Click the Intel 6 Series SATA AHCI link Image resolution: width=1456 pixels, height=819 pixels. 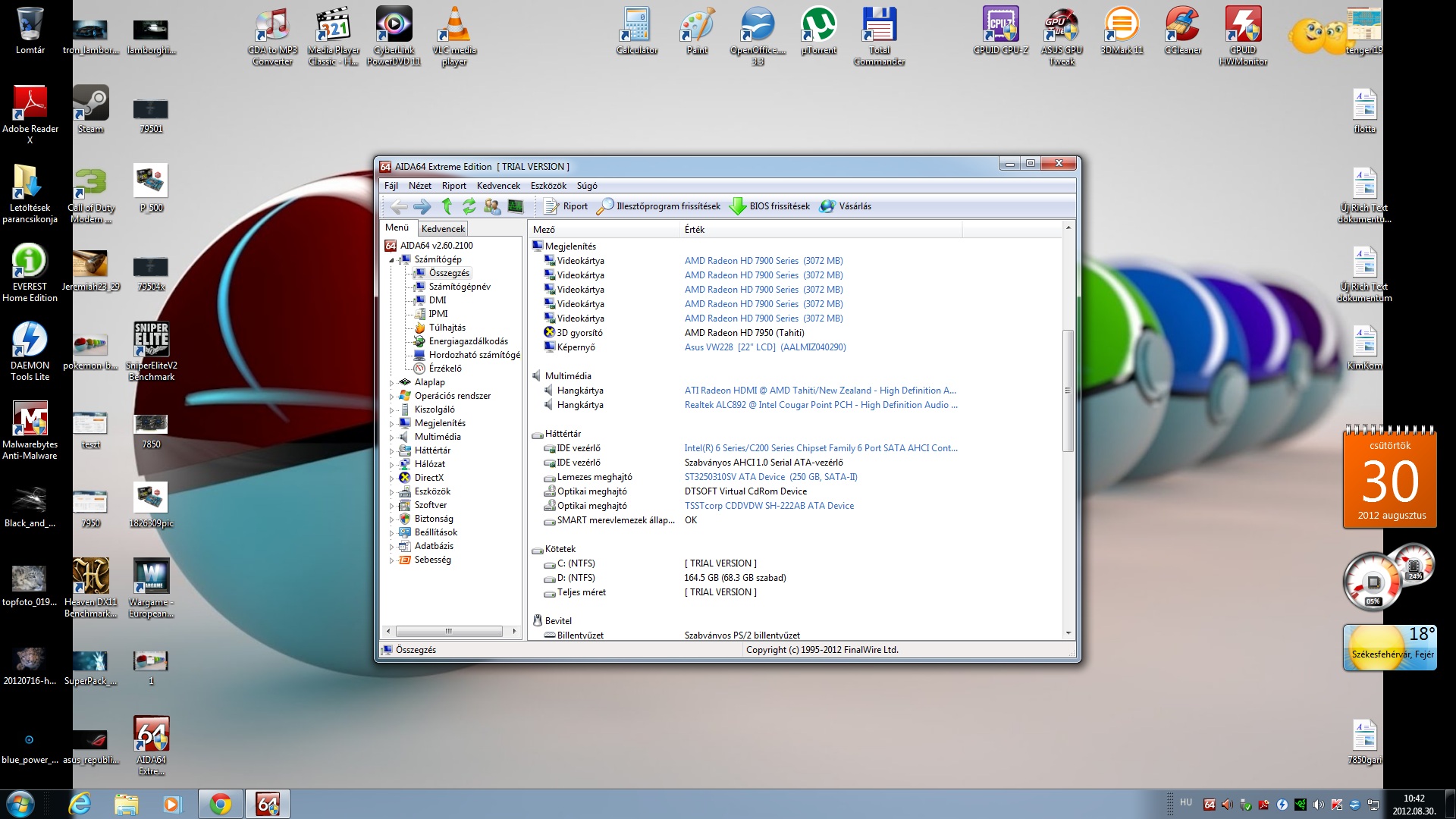pyautogui.click(x=821, y=448)
